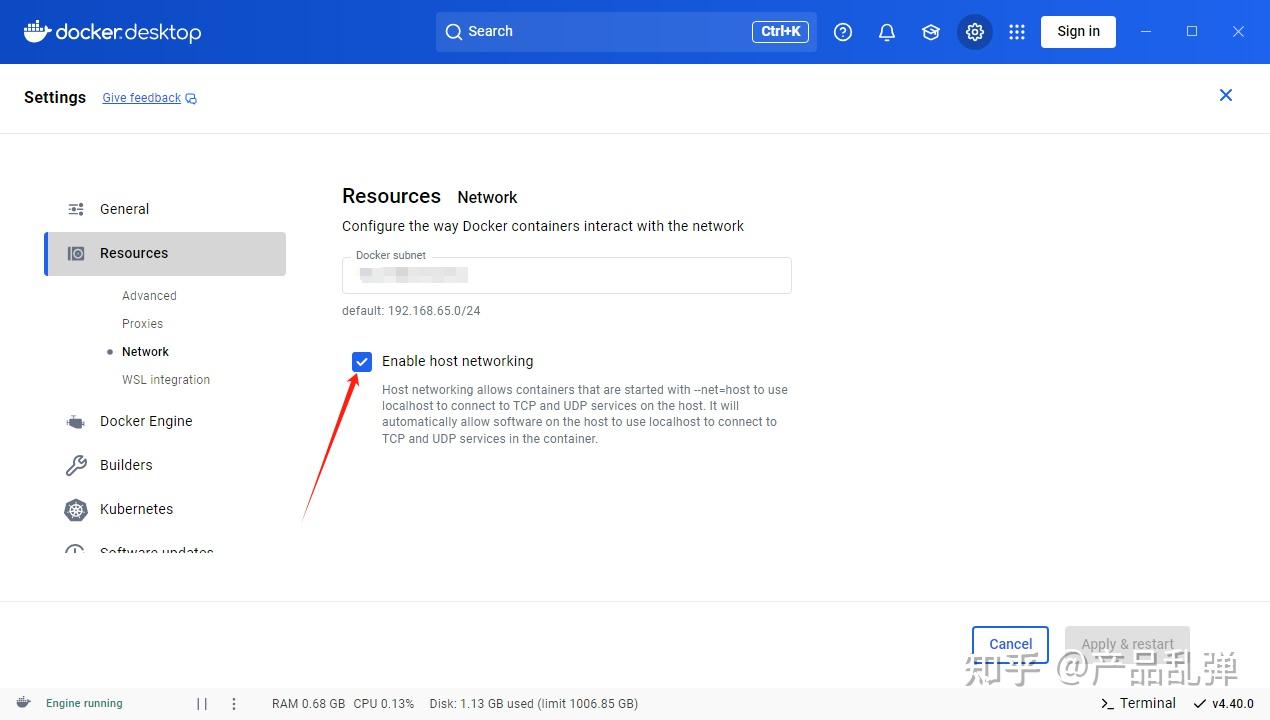Close the Docker Desktop window
Viewport: 1270px width, 720px height.
click(1238, 31)
